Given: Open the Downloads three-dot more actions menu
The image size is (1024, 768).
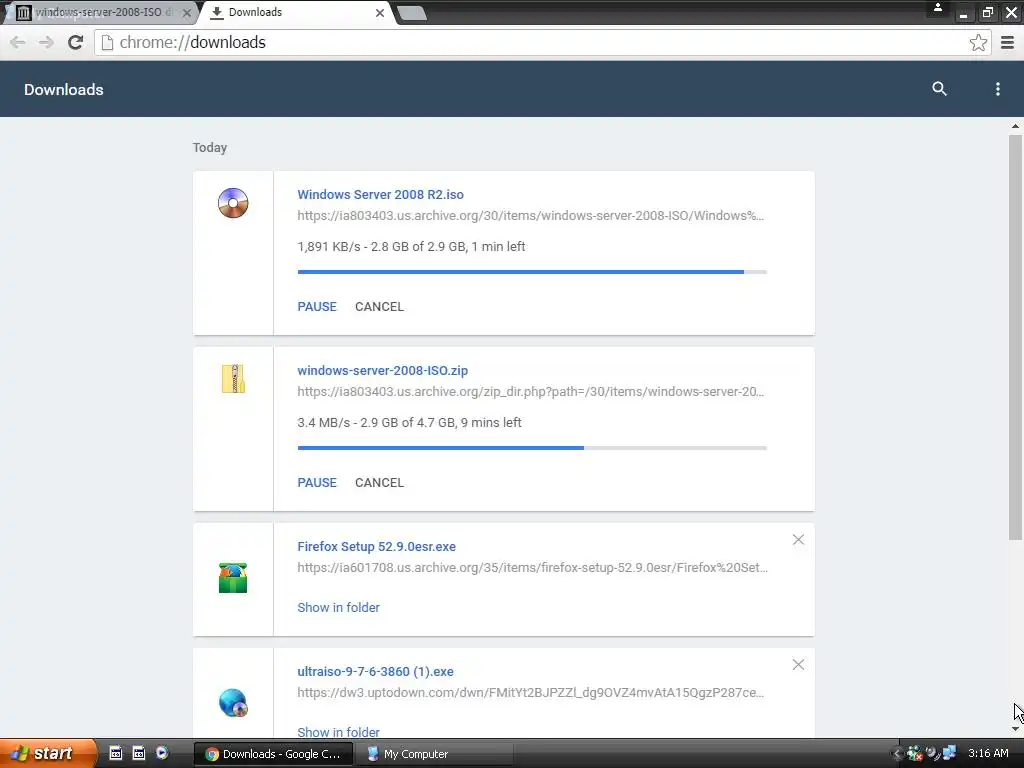Looking at the screenshot, I should tap(997, 89).
